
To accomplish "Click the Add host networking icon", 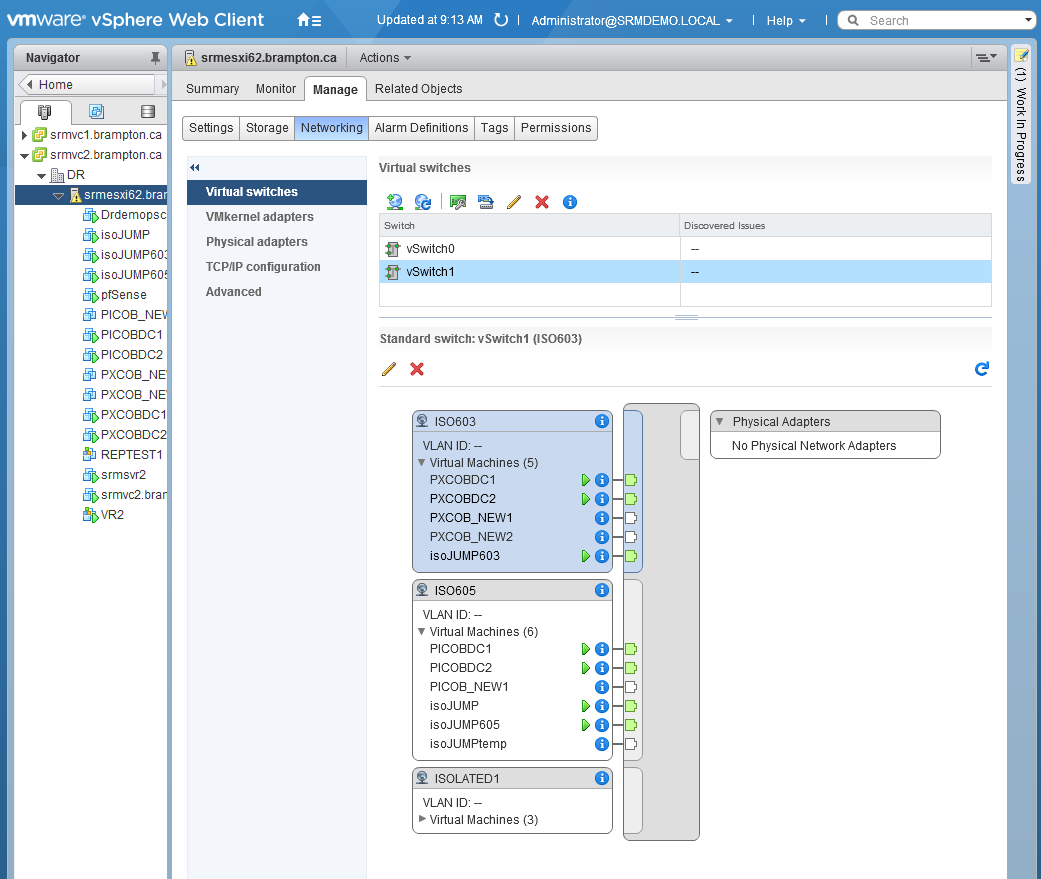I will tap(394, 202).
